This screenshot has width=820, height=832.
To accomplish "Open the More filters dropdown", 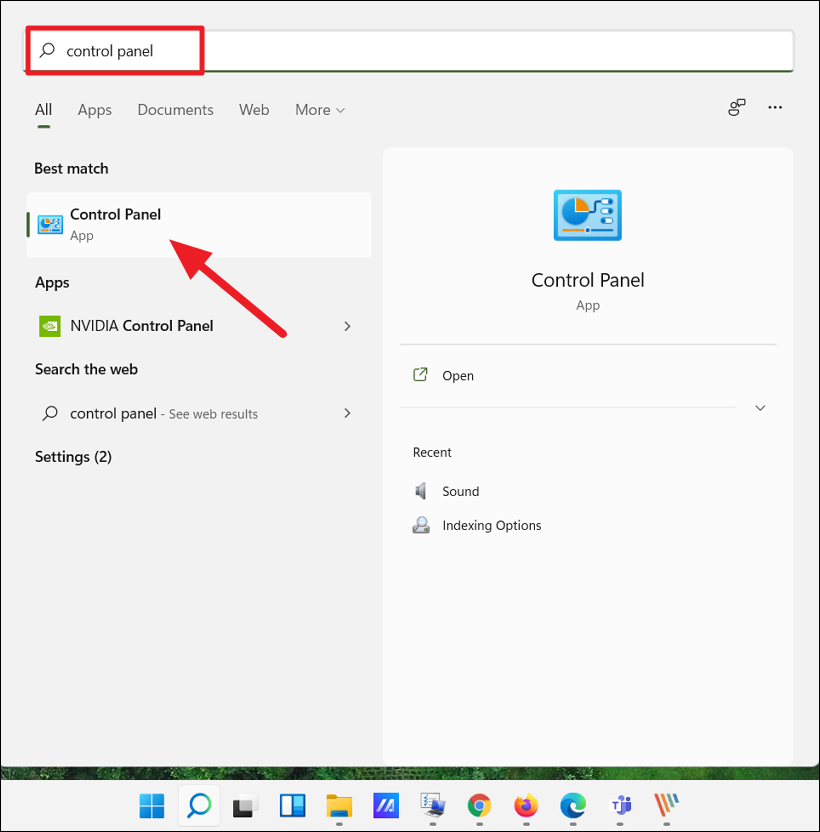I will click(x=320, y=110).
